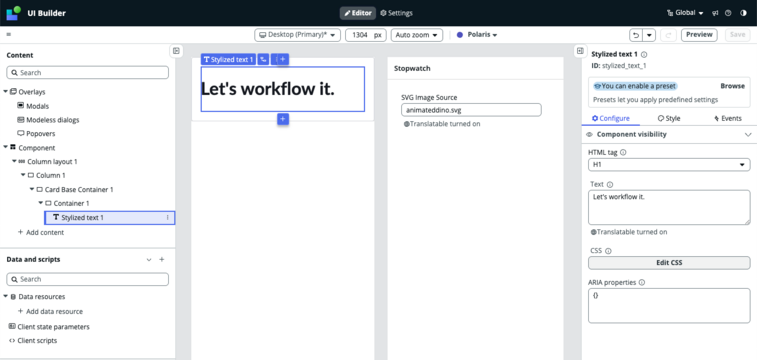Click the eye icon beside Component visibility
The width and height of the screenshot is (757, 360).
589,135
